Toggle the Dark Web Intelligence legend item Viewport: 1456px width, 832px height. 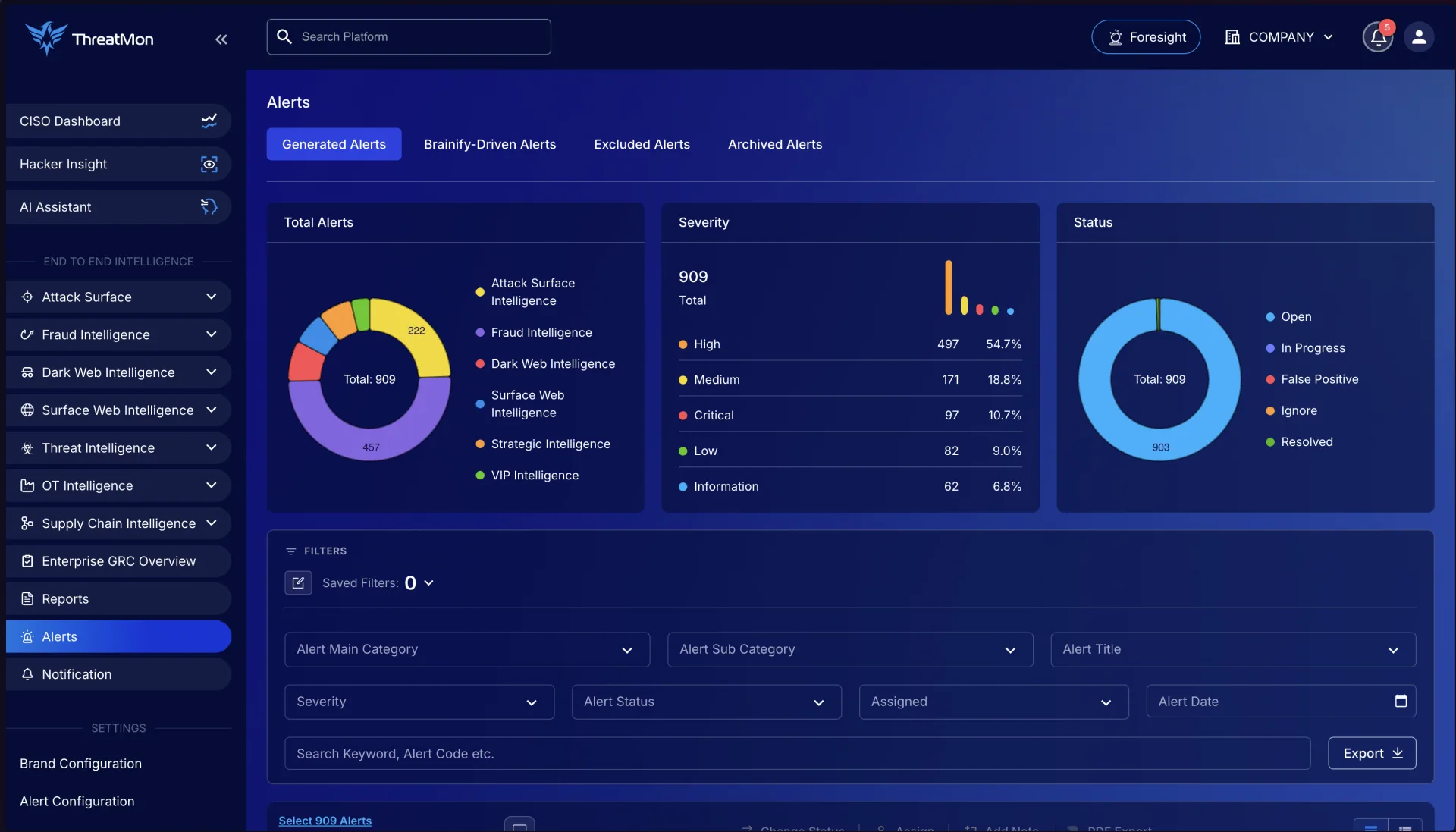[545, 363]
